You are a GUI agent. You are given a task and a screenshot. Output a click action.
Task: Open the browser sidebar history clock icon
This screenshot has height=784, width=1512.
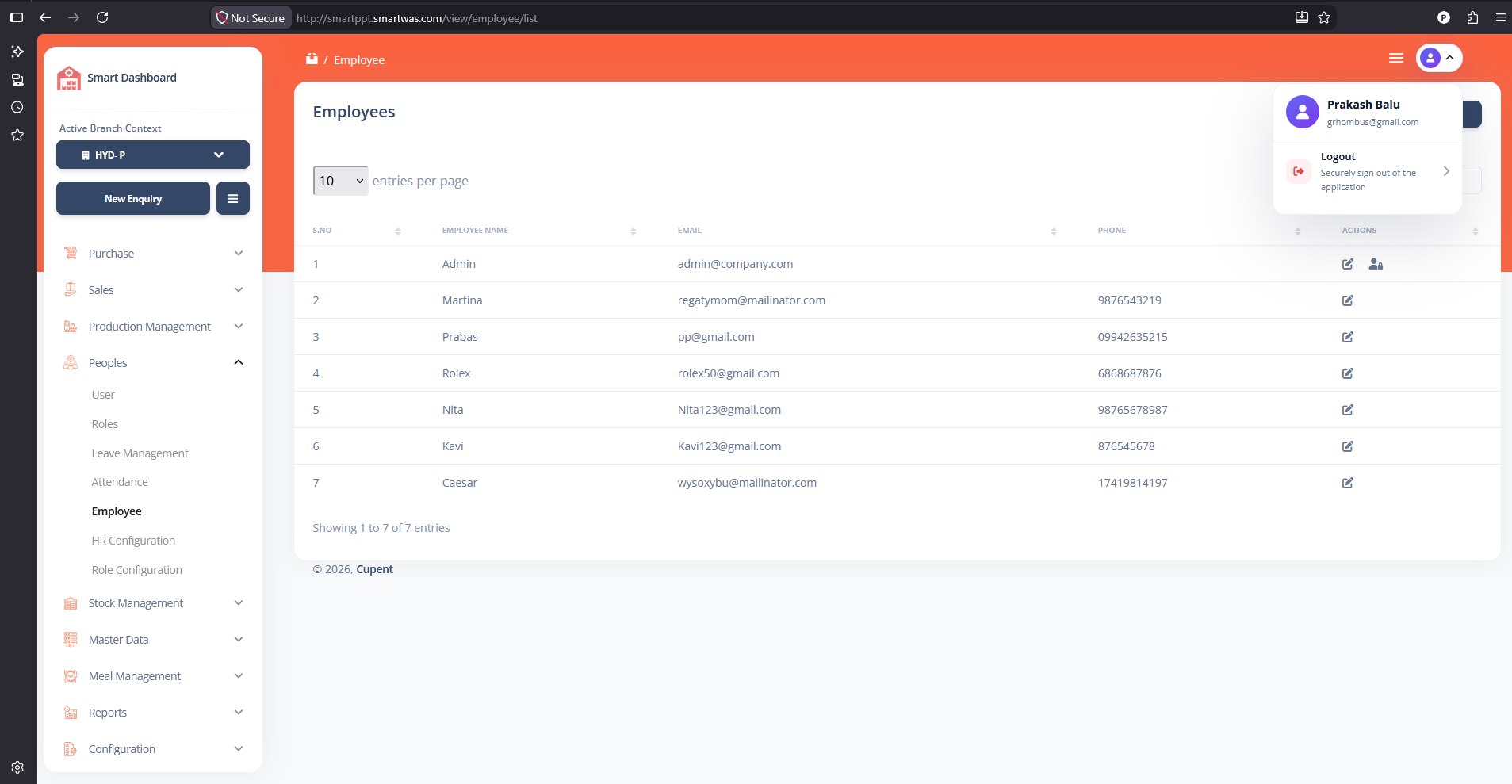pos(17,107)
